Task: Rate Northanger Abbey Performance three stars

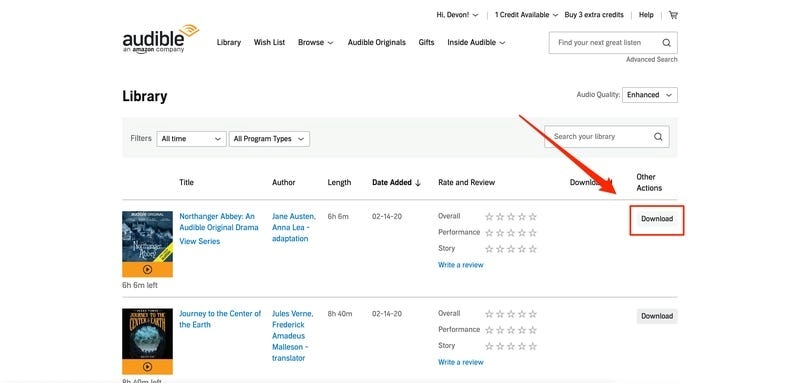Action: [x=511, y=233]
